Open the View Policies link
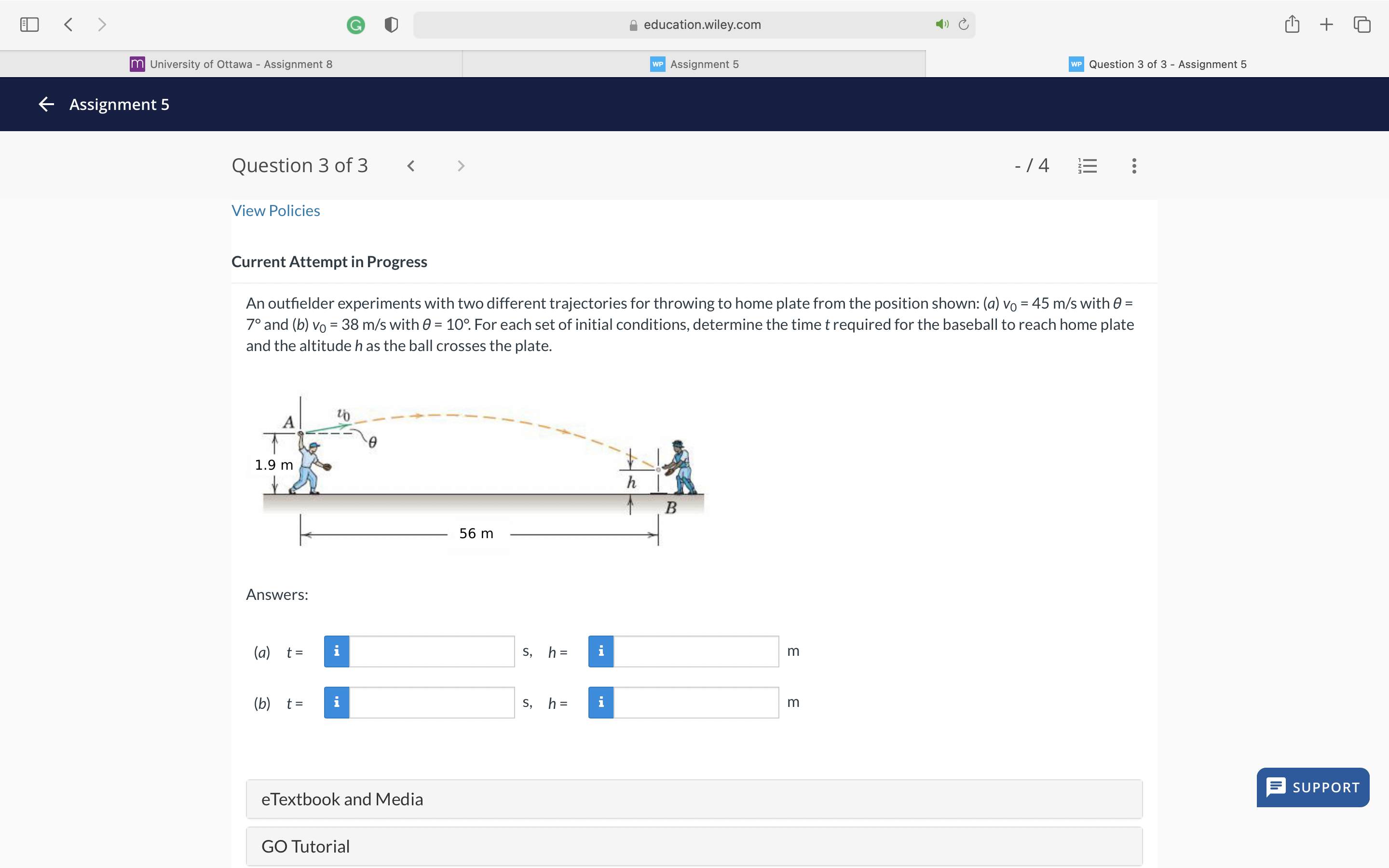The height and width of the screenshot is (868, 1389). click(x=275, y=210)
